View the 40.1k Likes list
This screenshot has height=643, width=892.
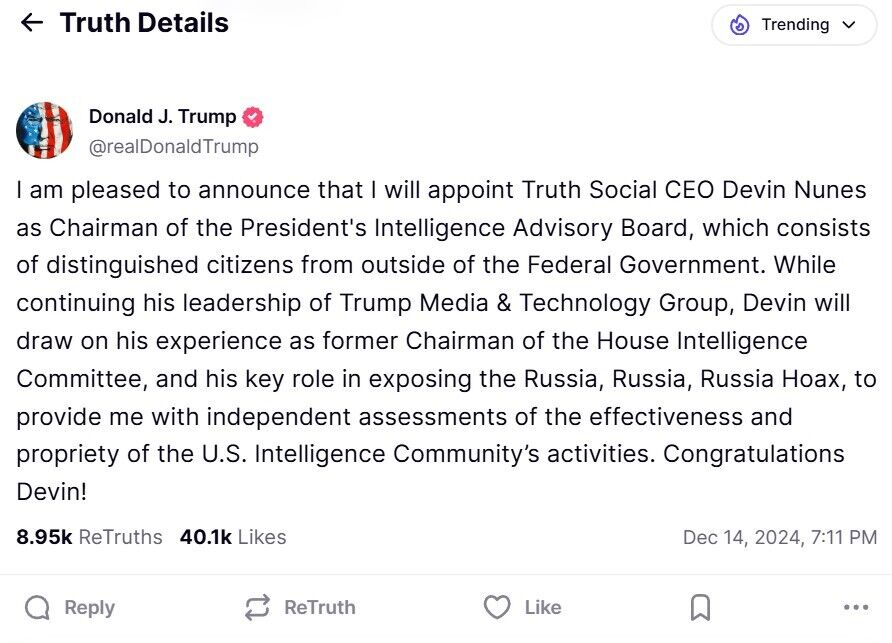pos(233,537)
